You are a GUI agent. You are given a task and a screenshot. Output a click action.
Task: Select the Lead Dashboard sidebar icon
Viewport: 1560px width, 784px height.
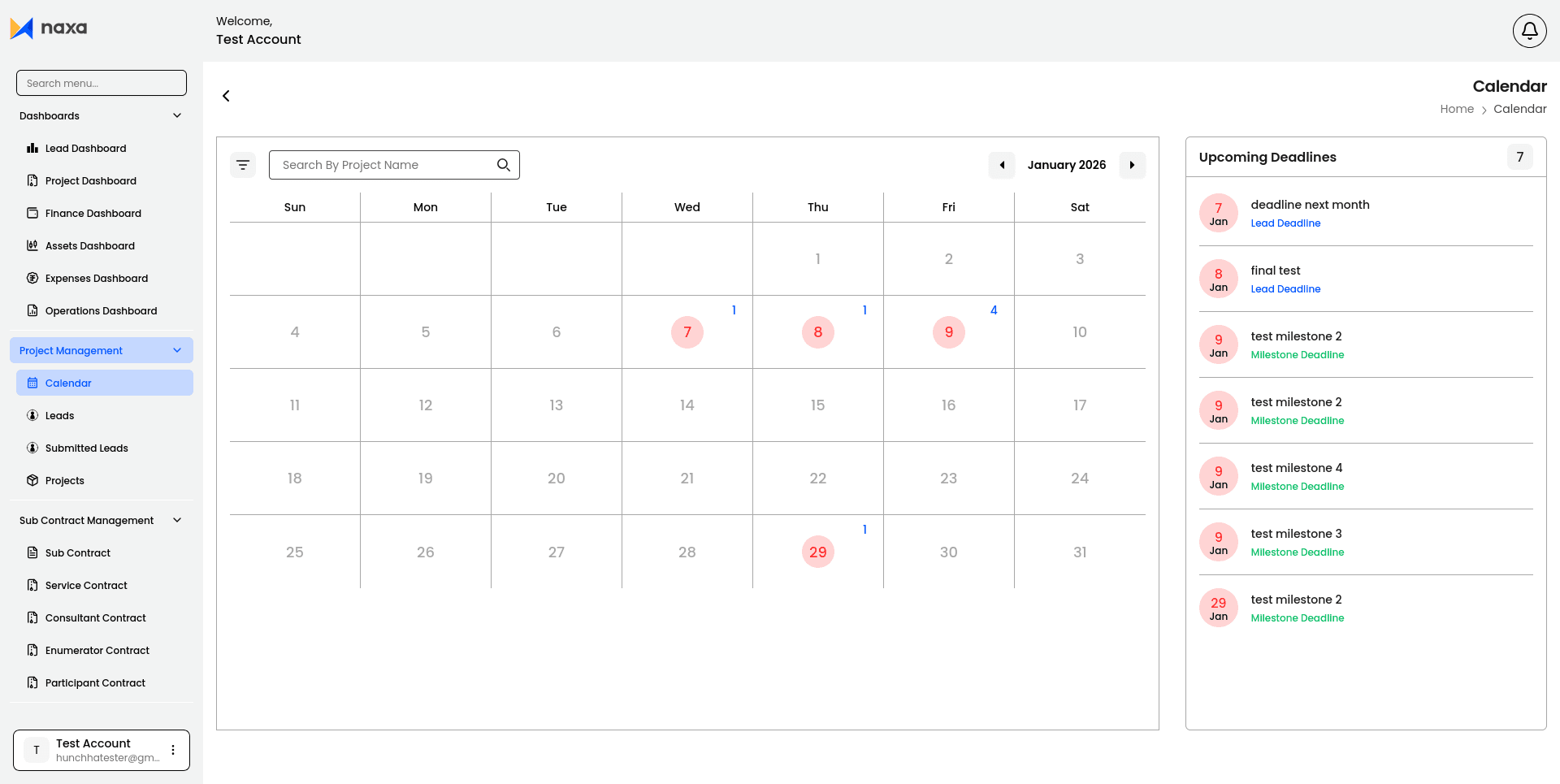(32, 148)
